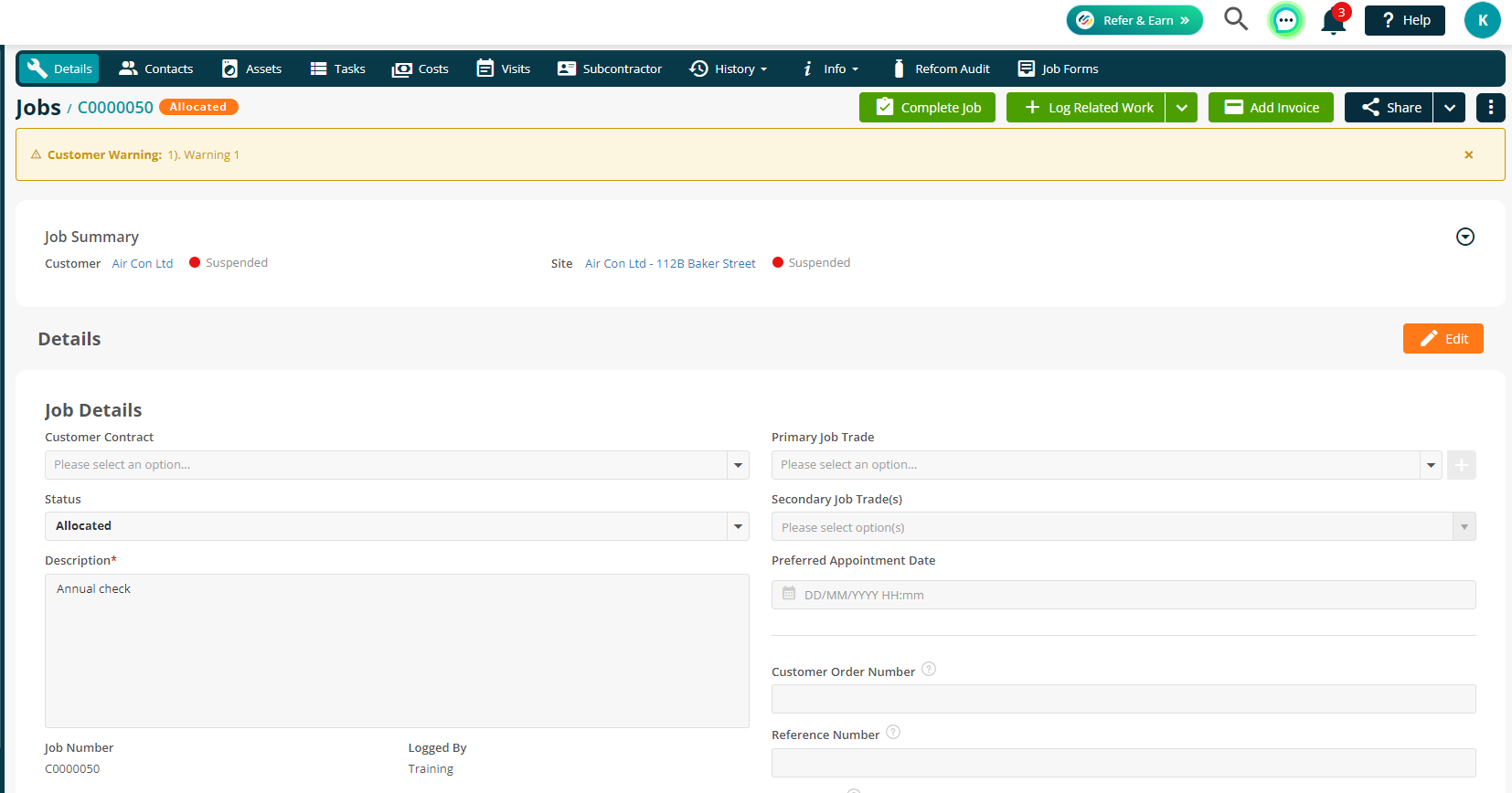The height and width of the screenshot is (793, 1512).
Task: Open the Job Forms tab
Action: 1059,69
